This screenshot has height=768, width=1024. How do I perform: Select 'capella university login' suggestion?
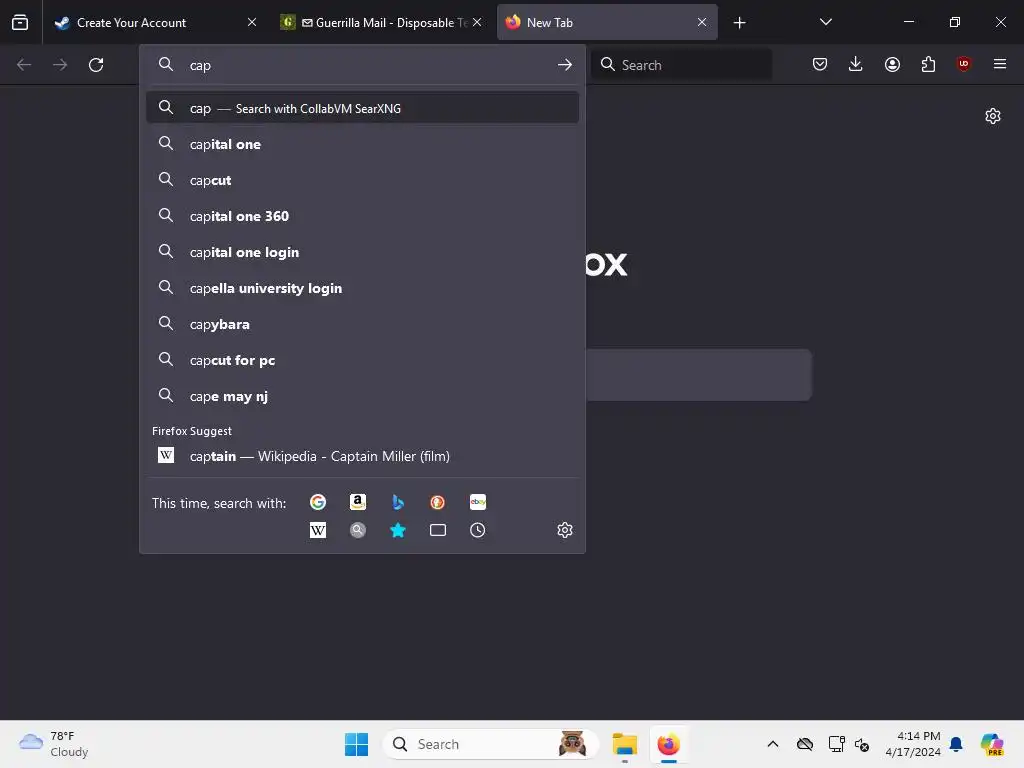[362, 288]
